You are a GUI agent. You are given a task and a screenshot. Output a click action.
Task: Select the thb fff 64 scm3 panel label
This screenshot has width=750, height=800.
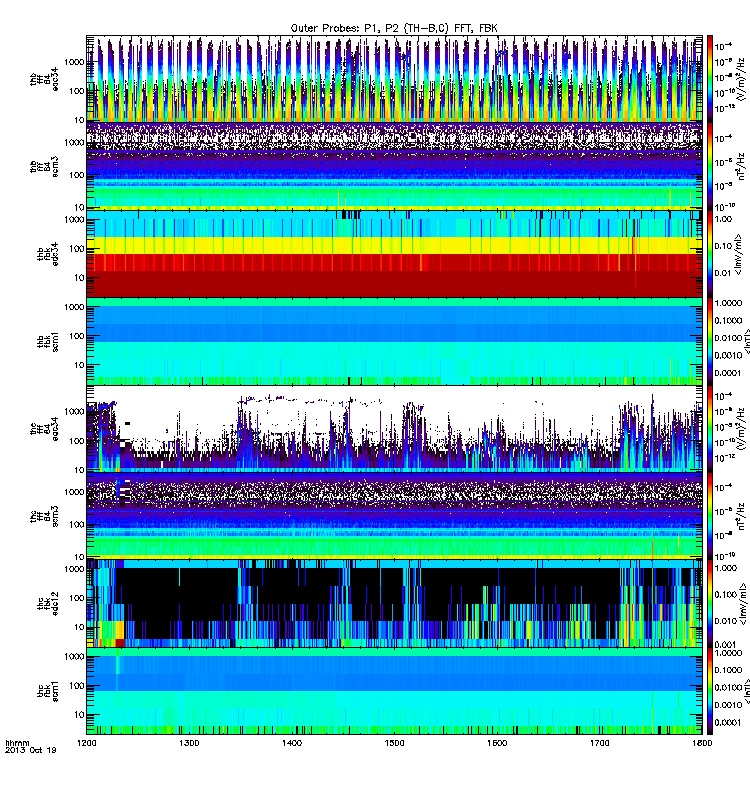[x=44, y=167]
